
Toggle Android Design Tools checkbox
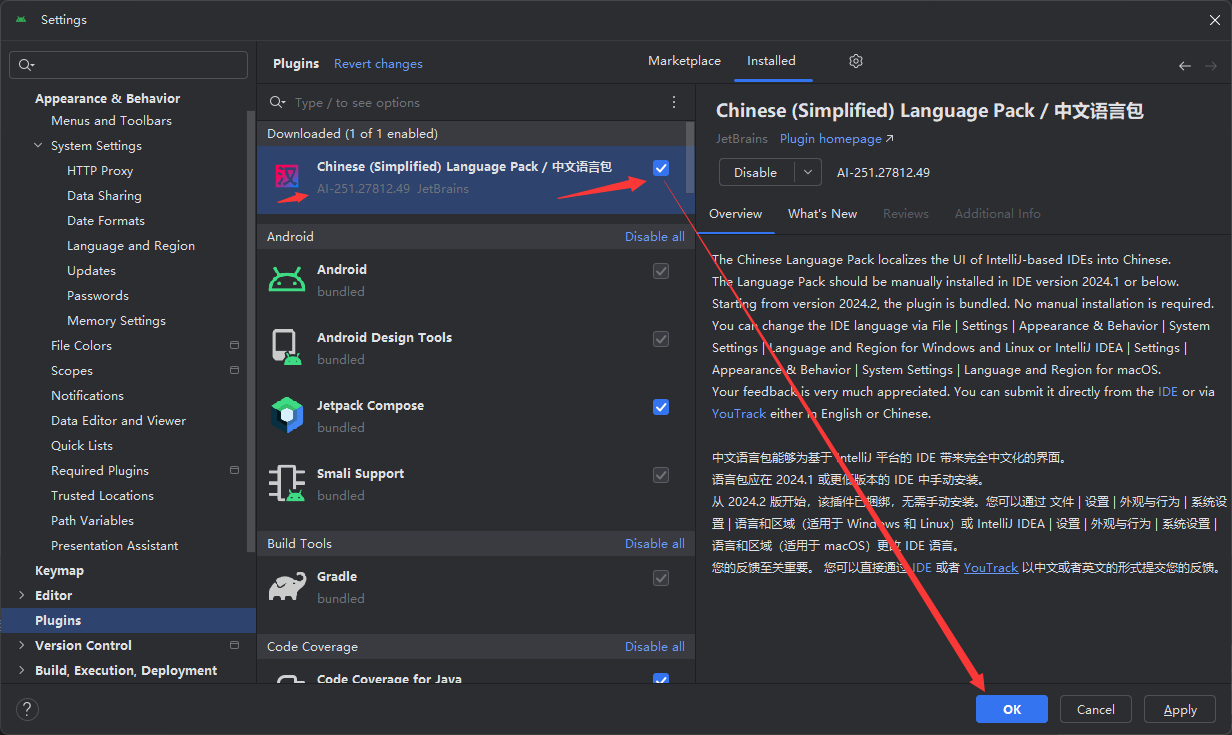661,339
